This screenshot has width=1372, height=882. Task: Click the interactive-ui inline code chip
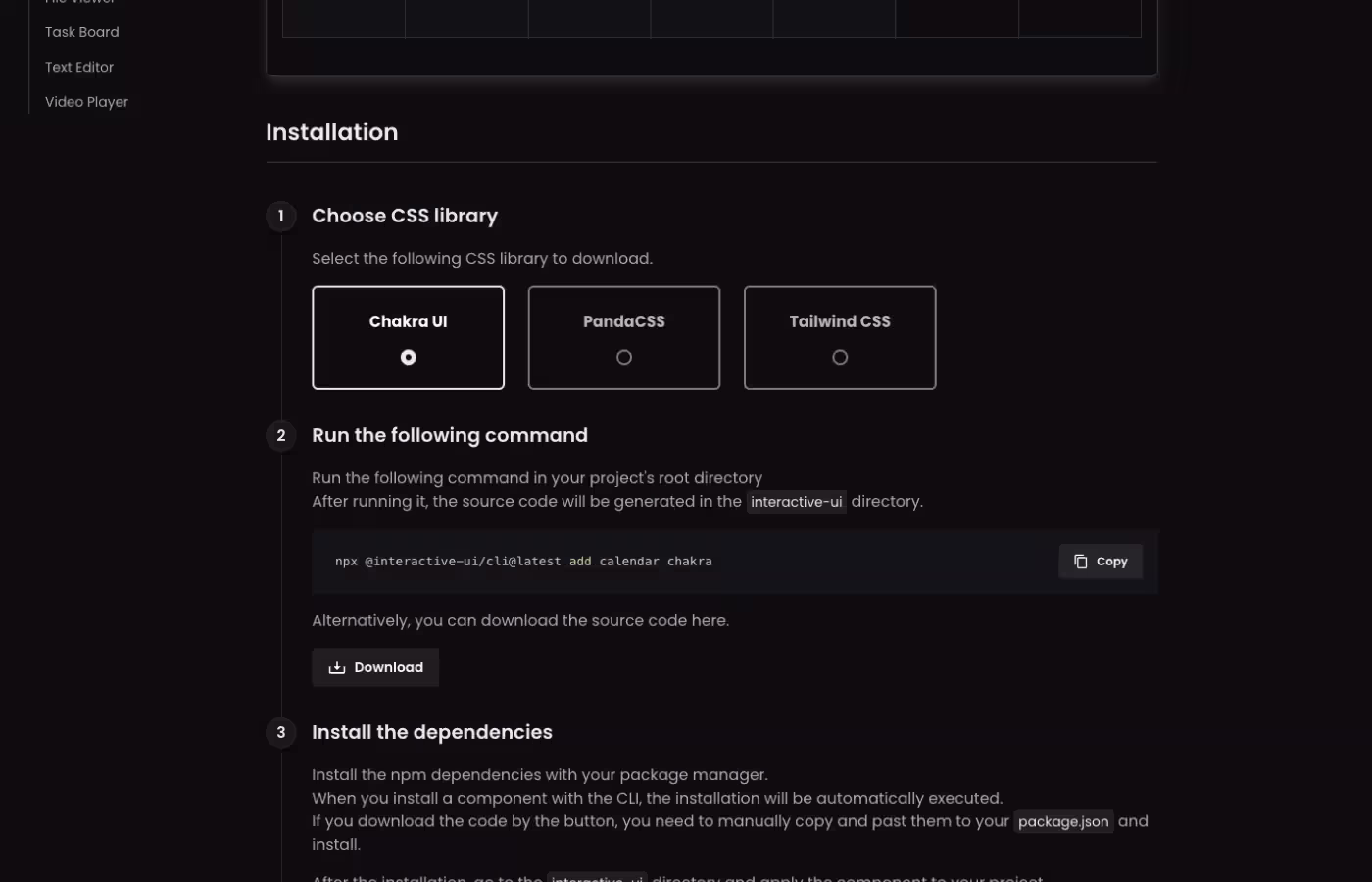pos(796,501)
